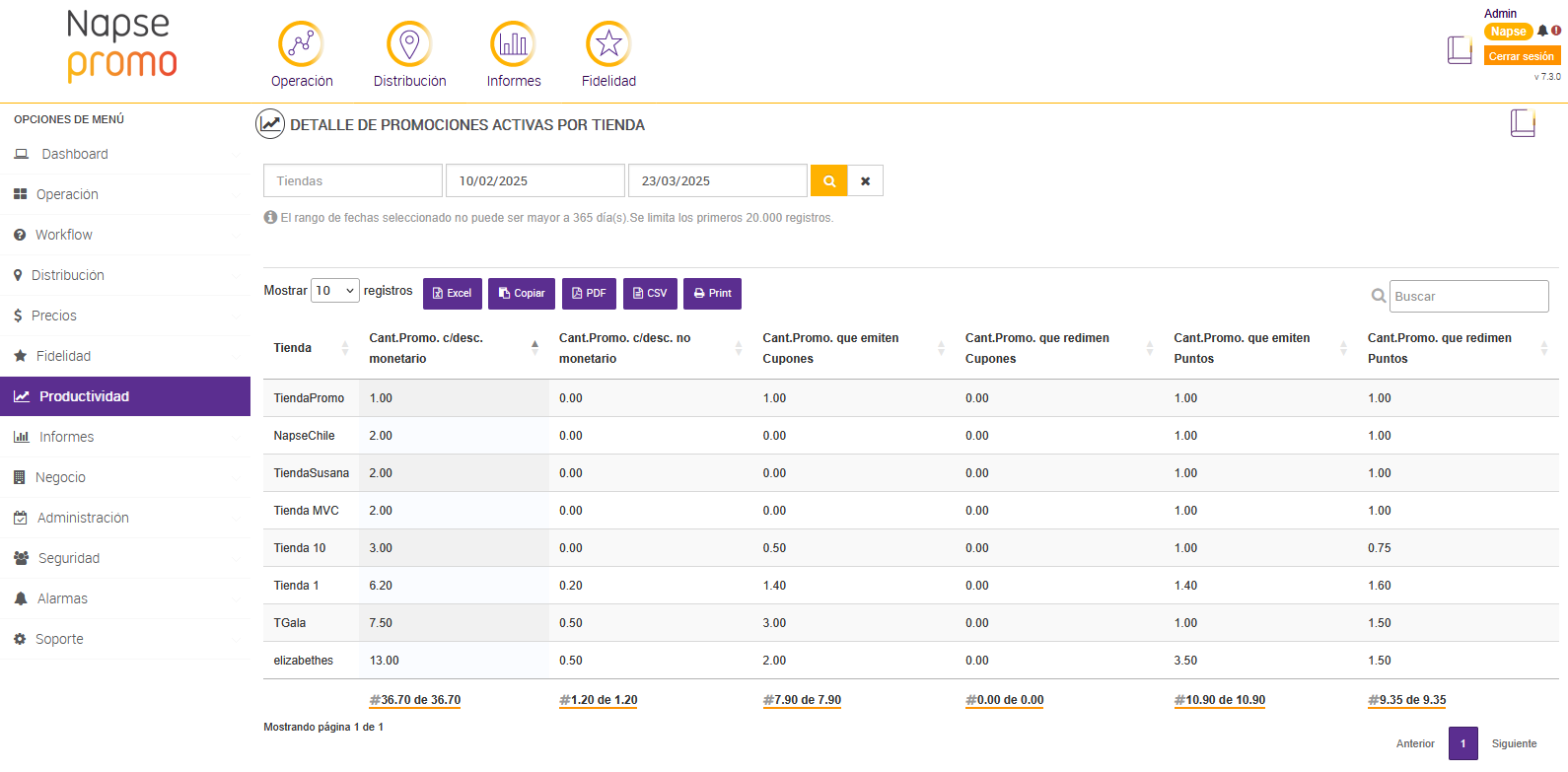Expand the Mostrar registros count dropdown

[x=335, y=291]
